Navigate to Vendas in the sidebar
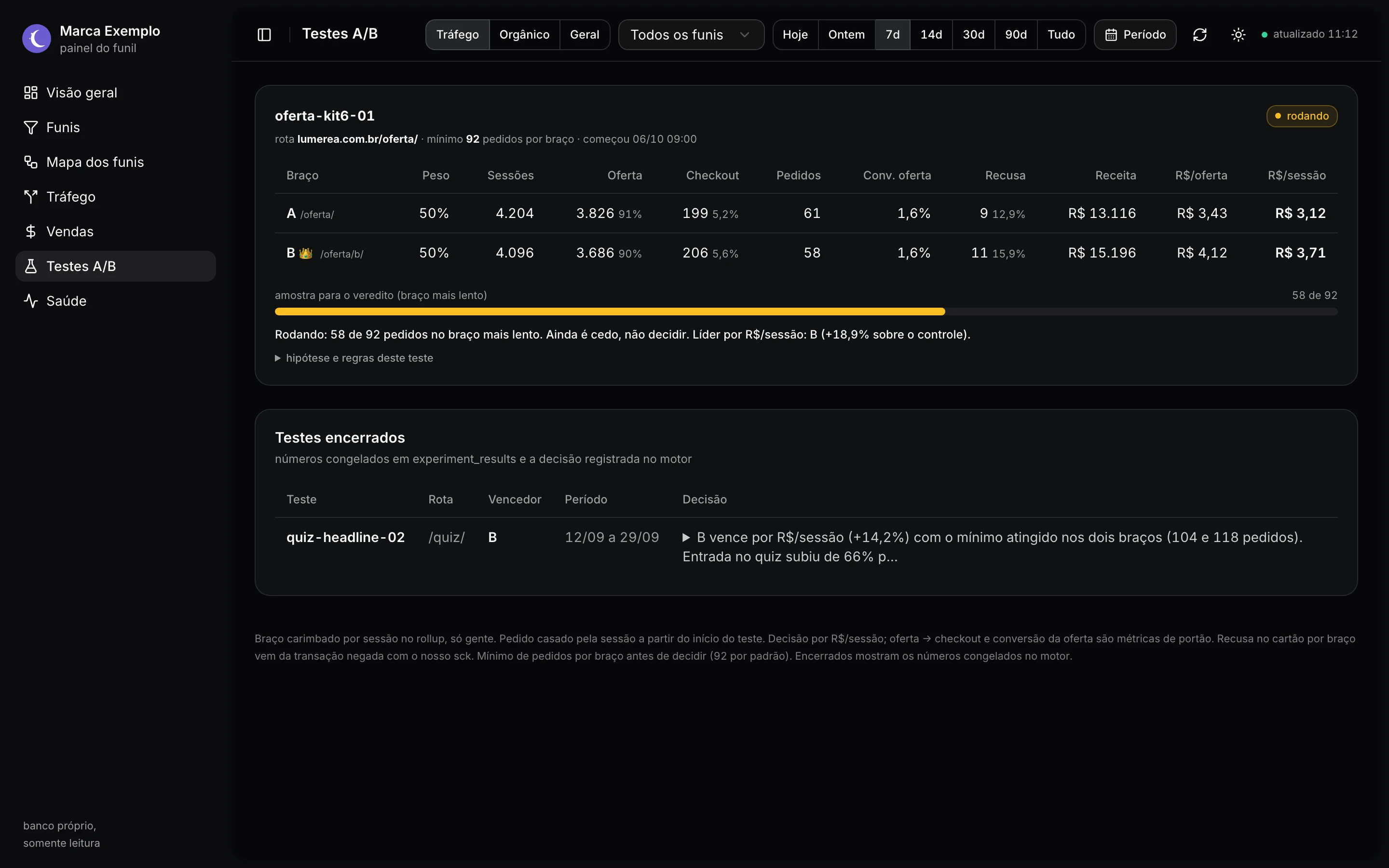 click(x=115, y=231)
